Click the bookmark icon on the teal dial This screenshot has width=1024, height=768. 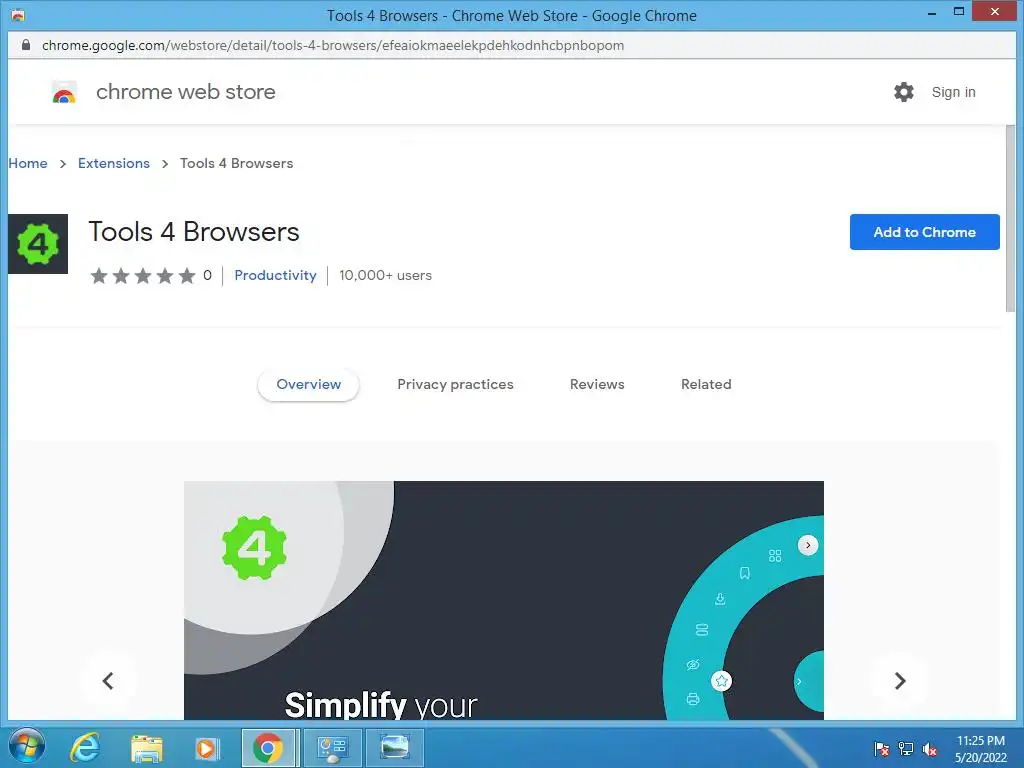(744, 573)
